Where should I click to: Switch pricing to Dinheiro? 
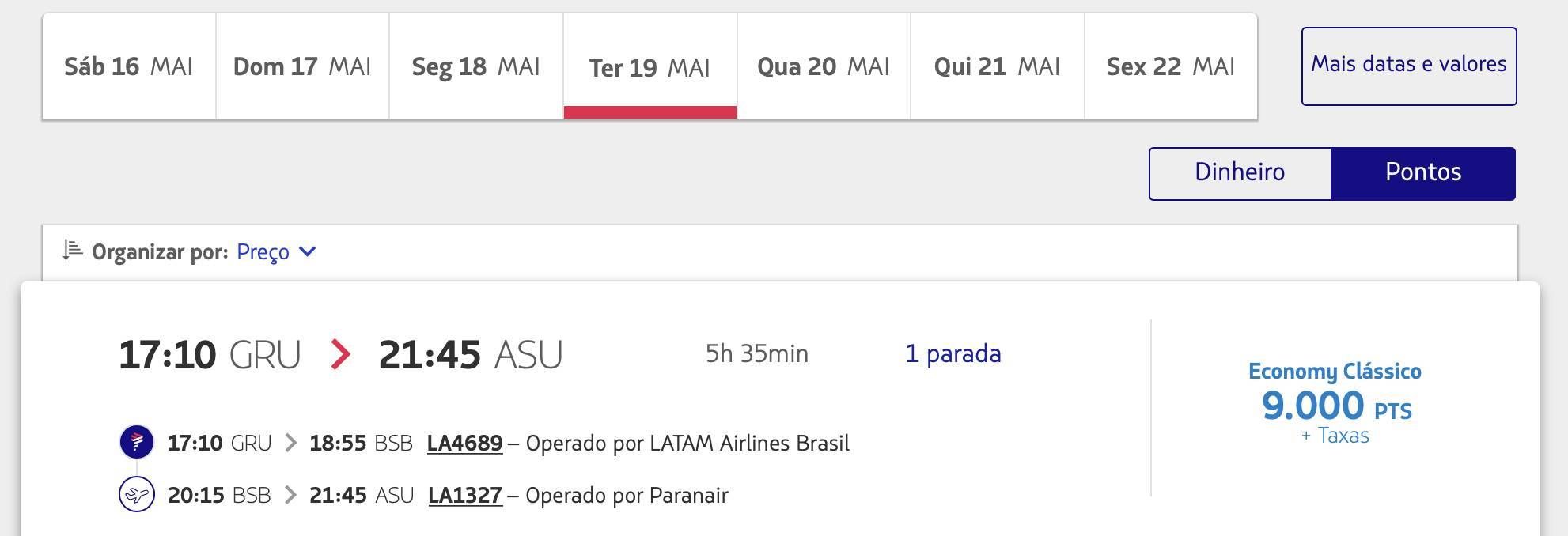tap(1240, 173)
